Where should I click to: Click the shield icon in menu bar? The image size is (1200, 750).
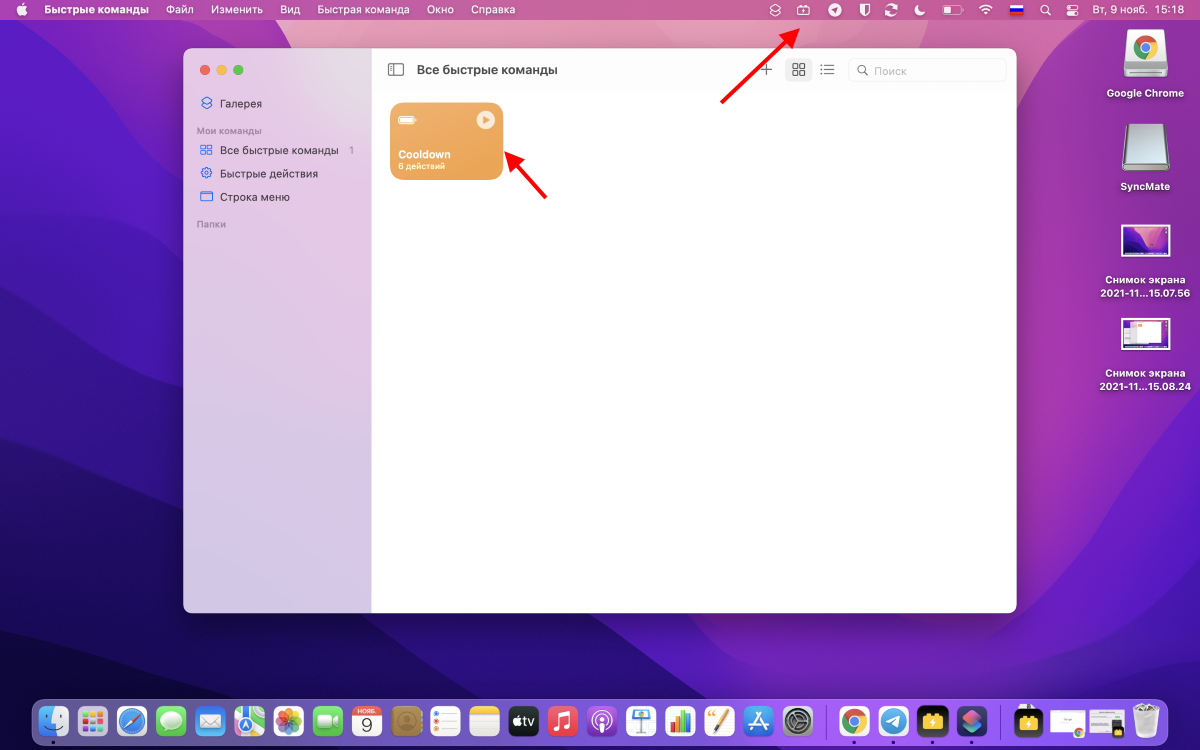click(864, 9)
